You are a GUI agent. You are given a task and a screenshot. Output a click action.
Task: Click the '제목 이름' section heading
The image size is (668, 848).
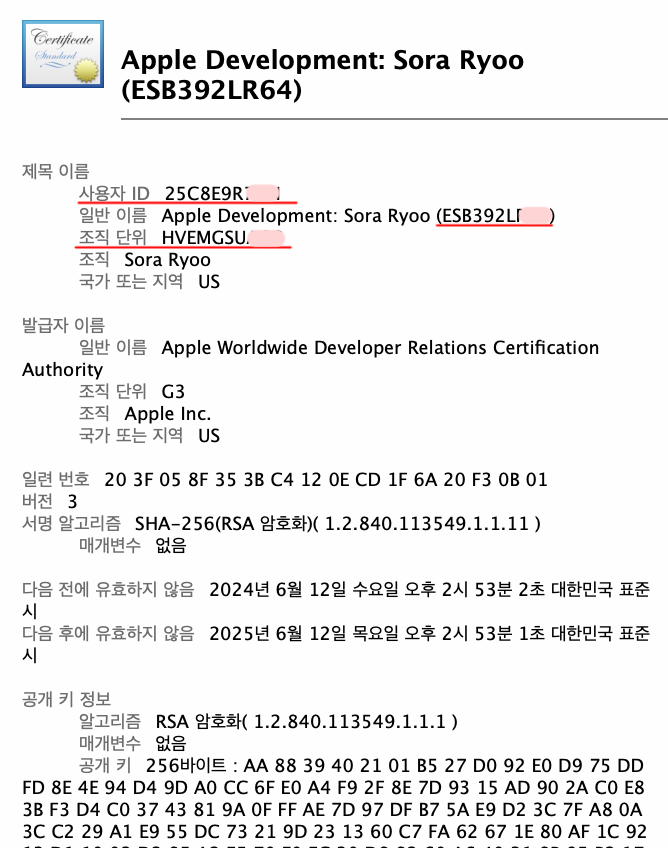[55, 171]
